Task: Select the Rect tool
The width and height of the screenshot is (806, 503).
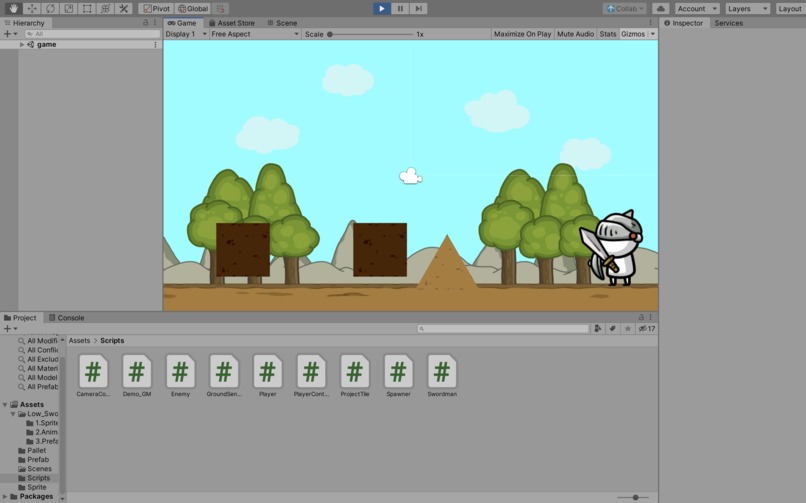Action: point(87,8)
